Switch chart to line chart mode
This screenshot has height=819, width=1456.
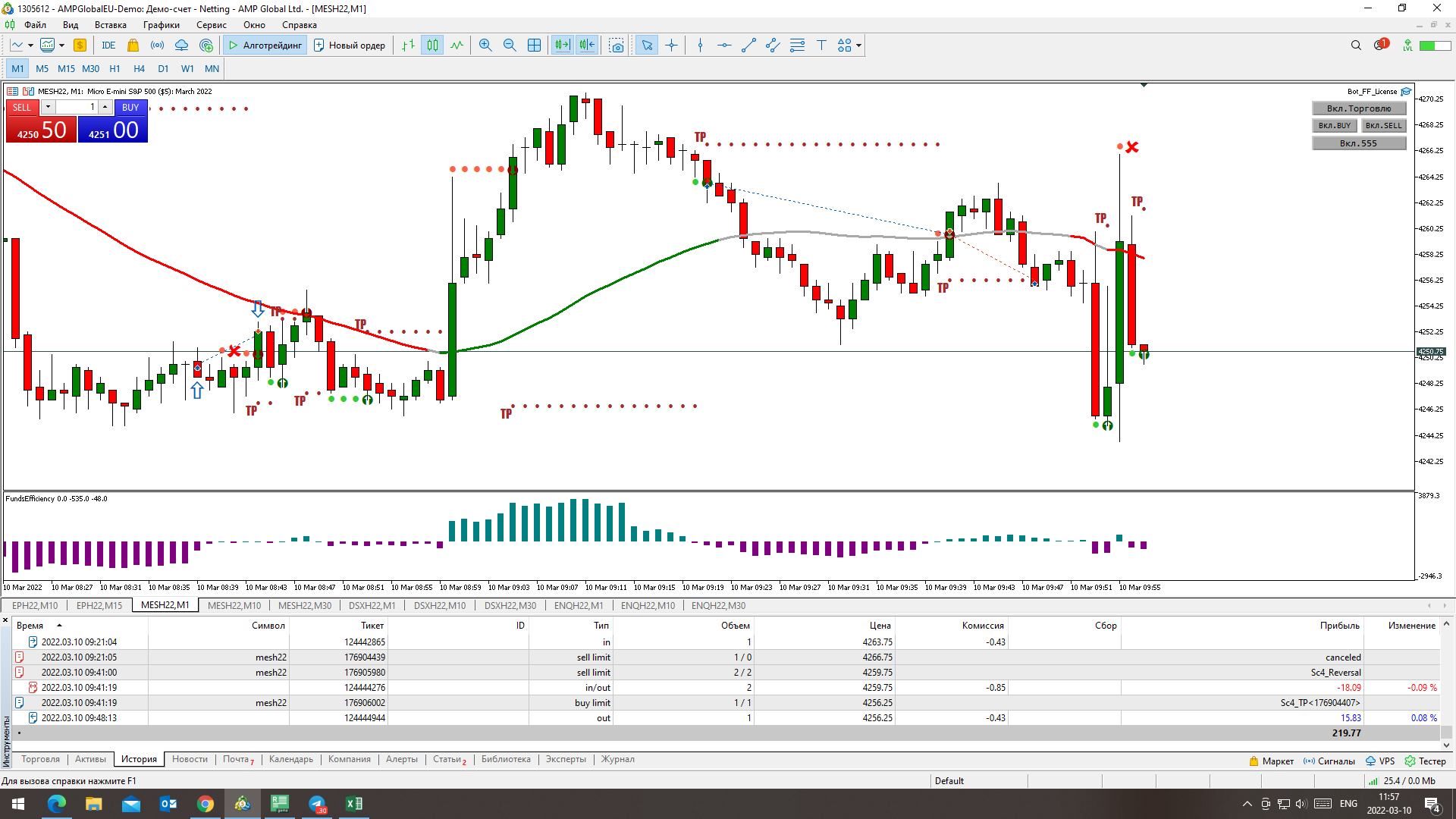tap(457, 45)
